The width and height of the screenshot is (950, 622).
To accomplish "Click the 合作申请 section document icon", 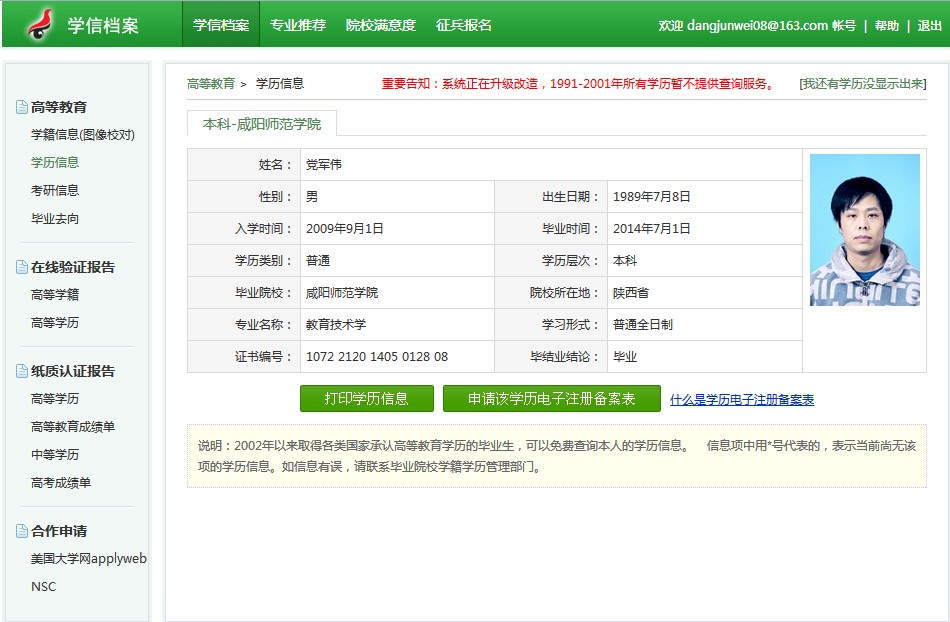I will [x=22, y=531].
